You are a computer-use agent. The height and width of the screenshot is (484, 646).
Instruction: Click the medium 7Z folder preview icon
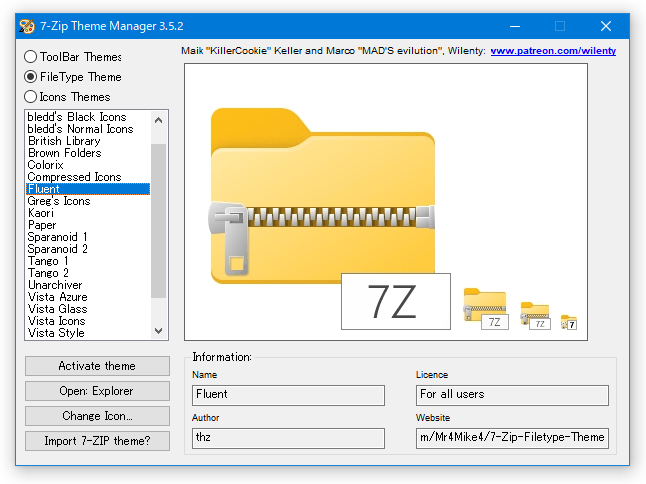486,309
